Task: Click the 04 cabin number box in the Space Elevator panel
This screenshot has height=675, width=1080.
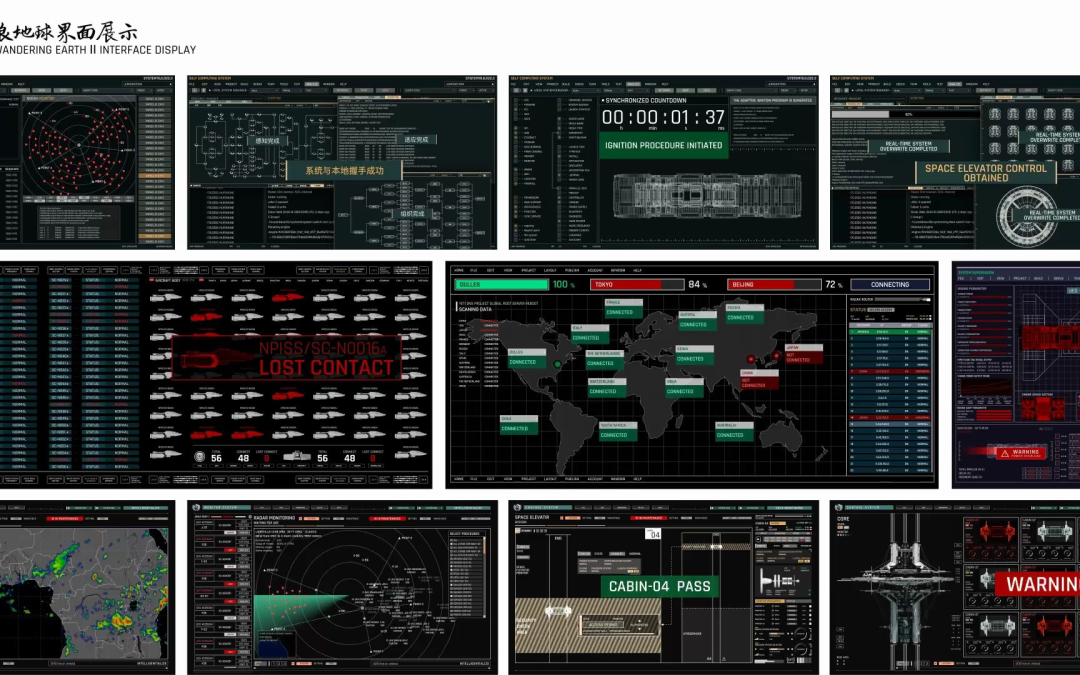Action: pyautogui.click(x=653, y=534)
